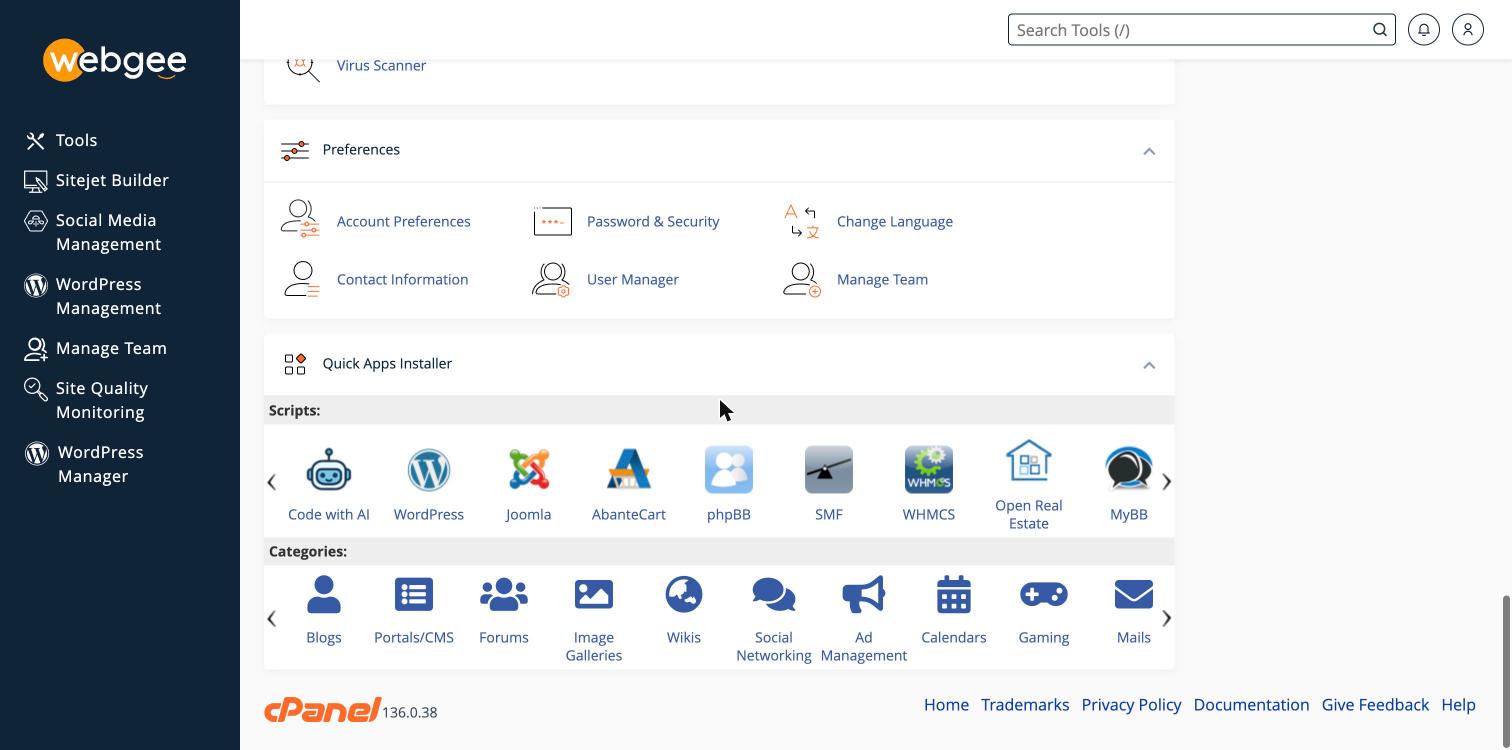The height and width of the screenshot is (750, 1512).
Task: Collapse the Quick Apps Installer section
Action: point(1149,365)
